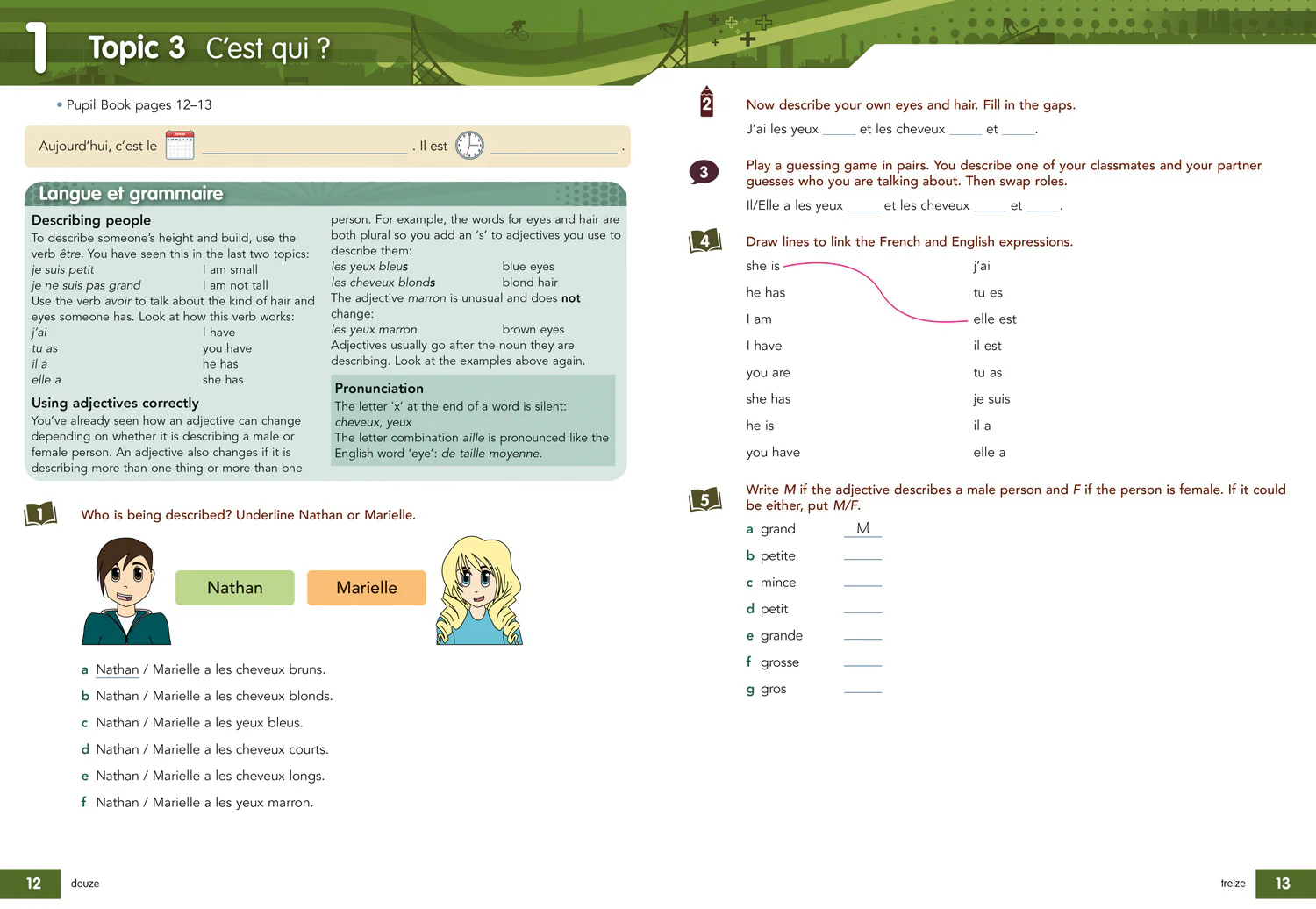Click the date blank after Aujourd'hui
This screenshot has width=1316, height=909.
(x=304, y=147)
